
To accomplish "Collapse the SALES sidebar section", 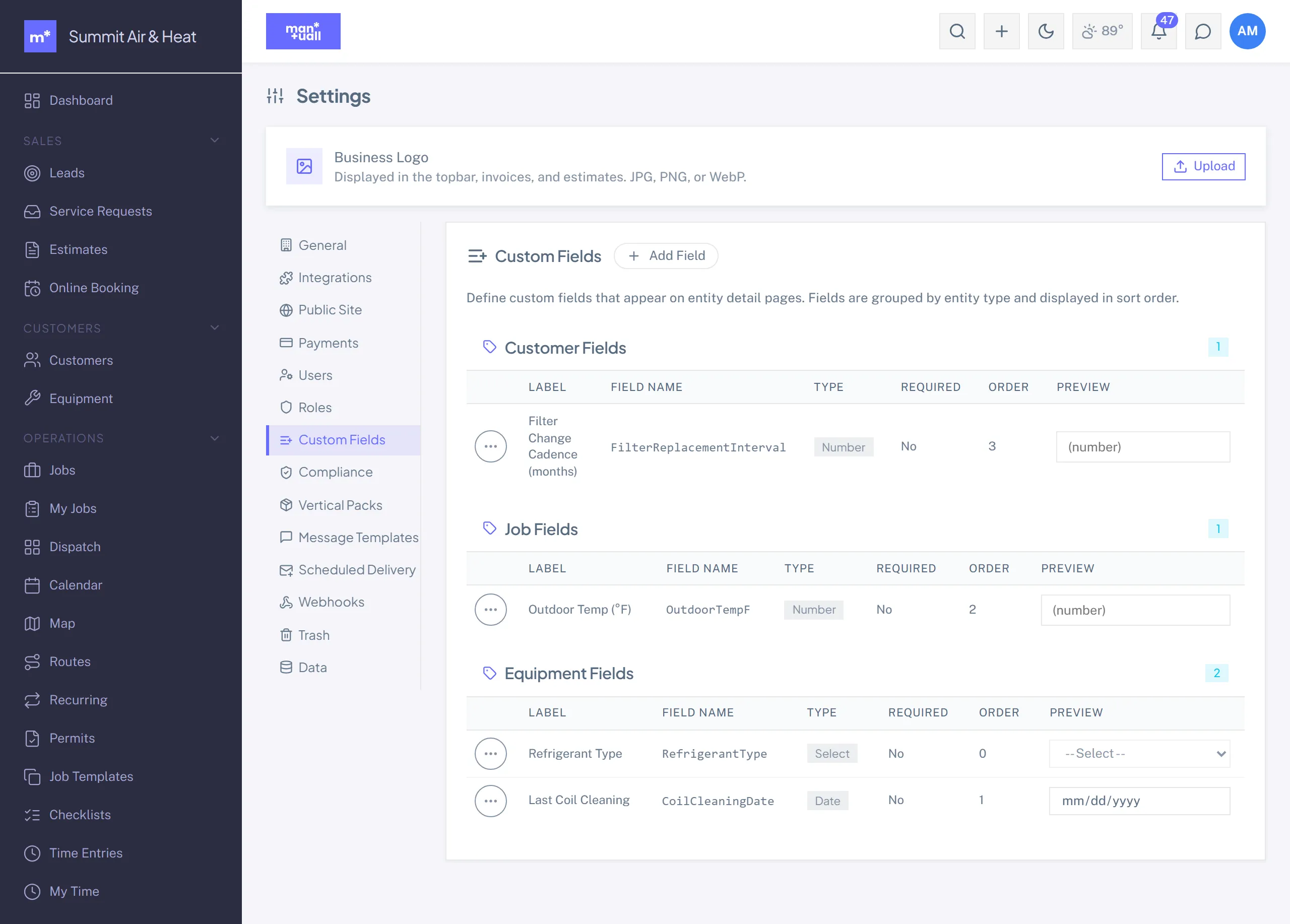I will click(215, 141).
